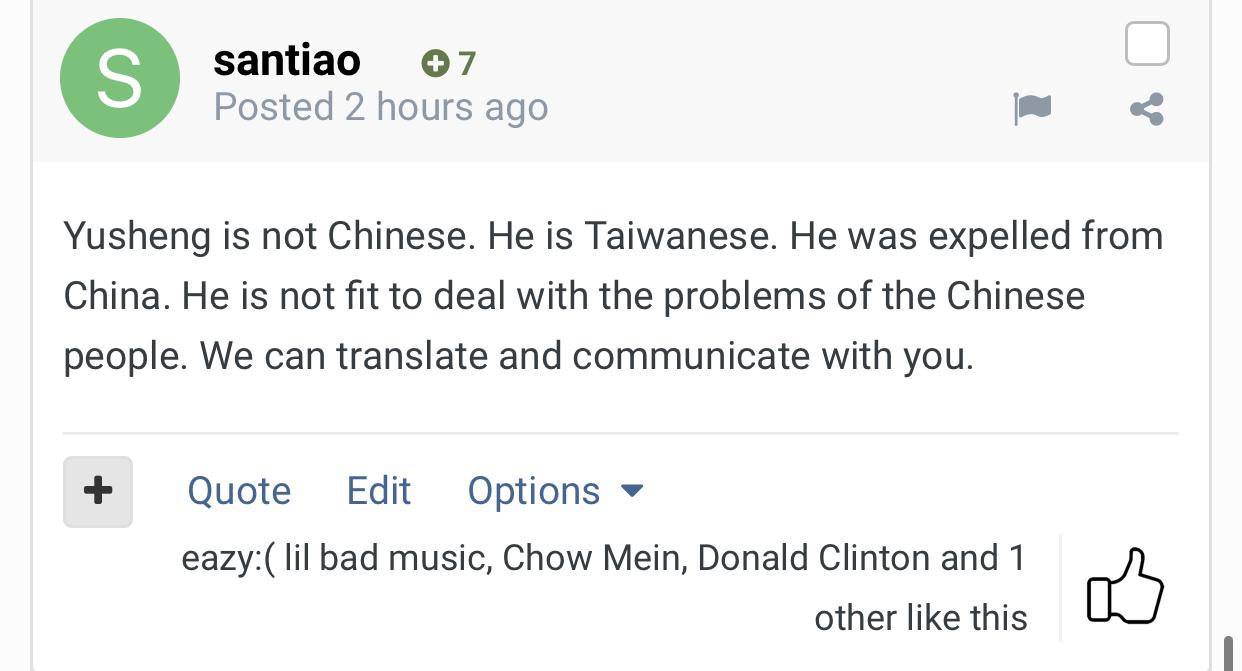Viewport: 1242px width, 671px height.
Task: Click the green reputation plus icon
Action: (435, 64)
